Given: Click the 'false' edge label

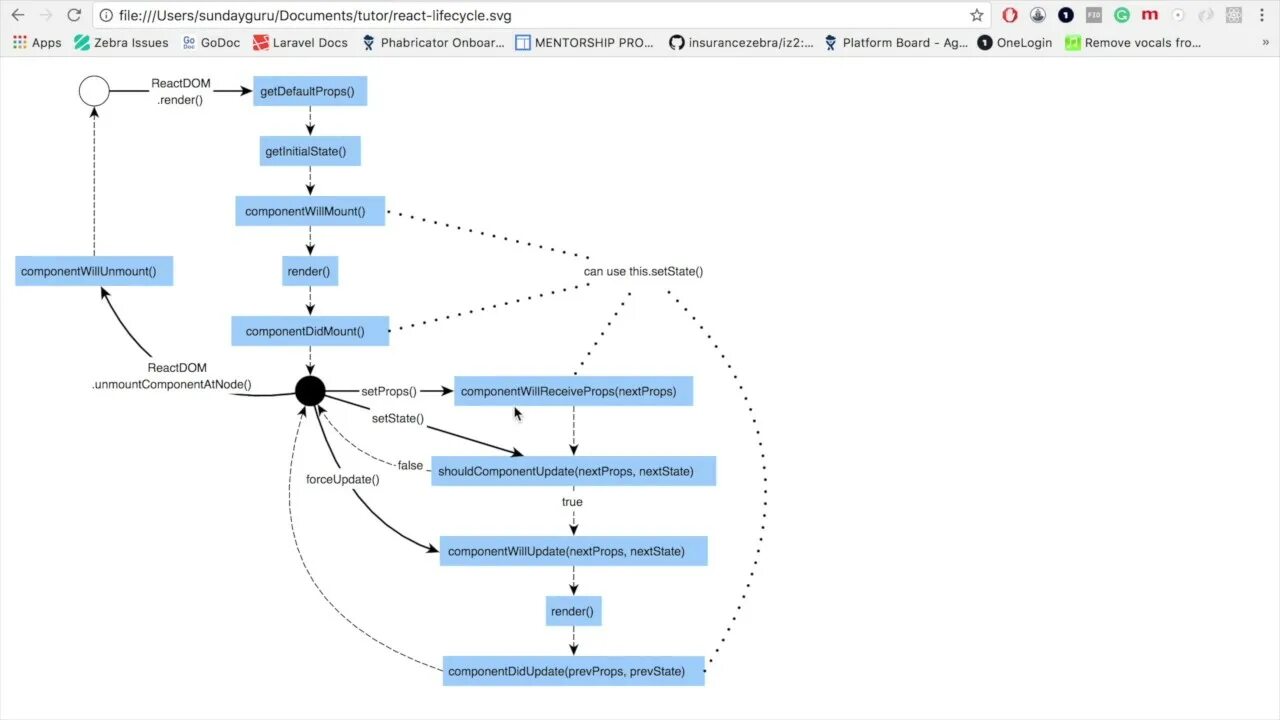Looking at the screenshot, I should [410, 465].
